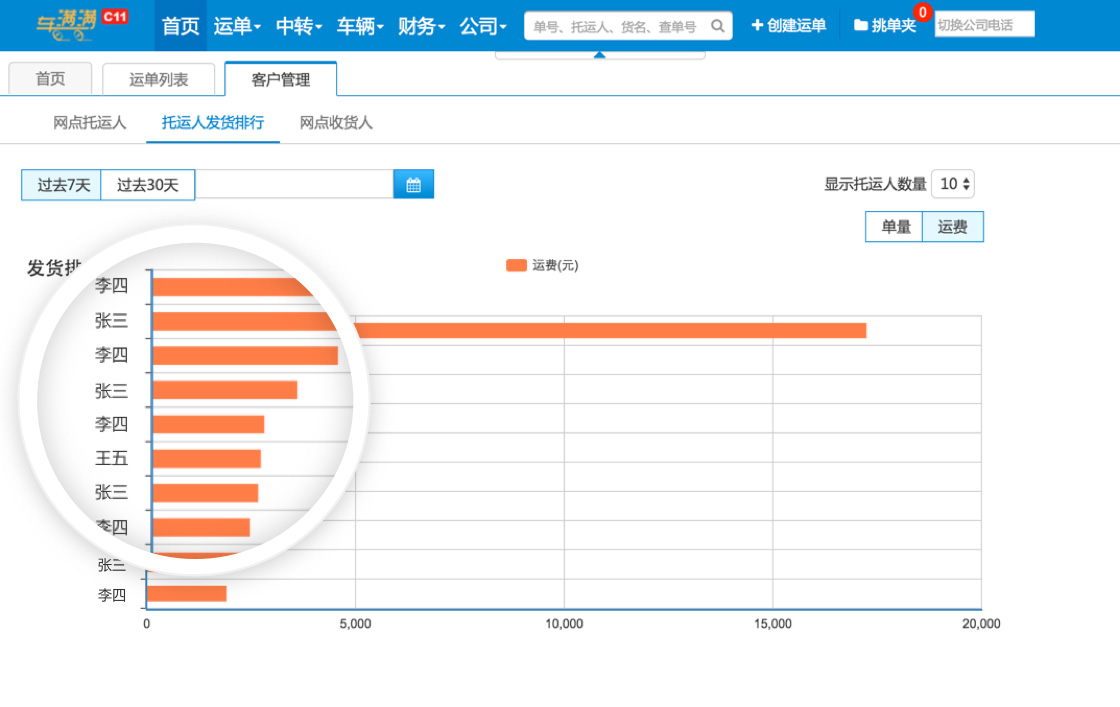Toggle the 运费(元) legend swatch
This screenshot has height=707, width=1120.
(516, 265)
